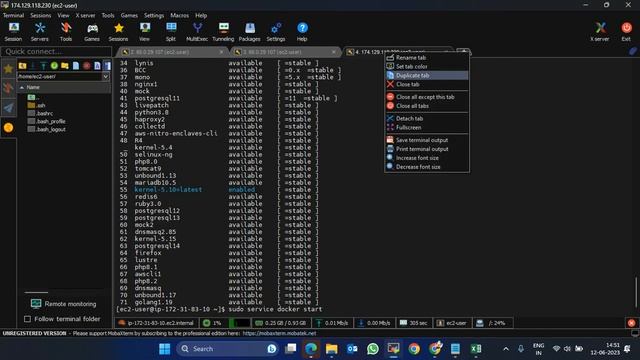Click the taskbar Search box
The width and height of the screenshot is (640, 360).
coord(227,349)
